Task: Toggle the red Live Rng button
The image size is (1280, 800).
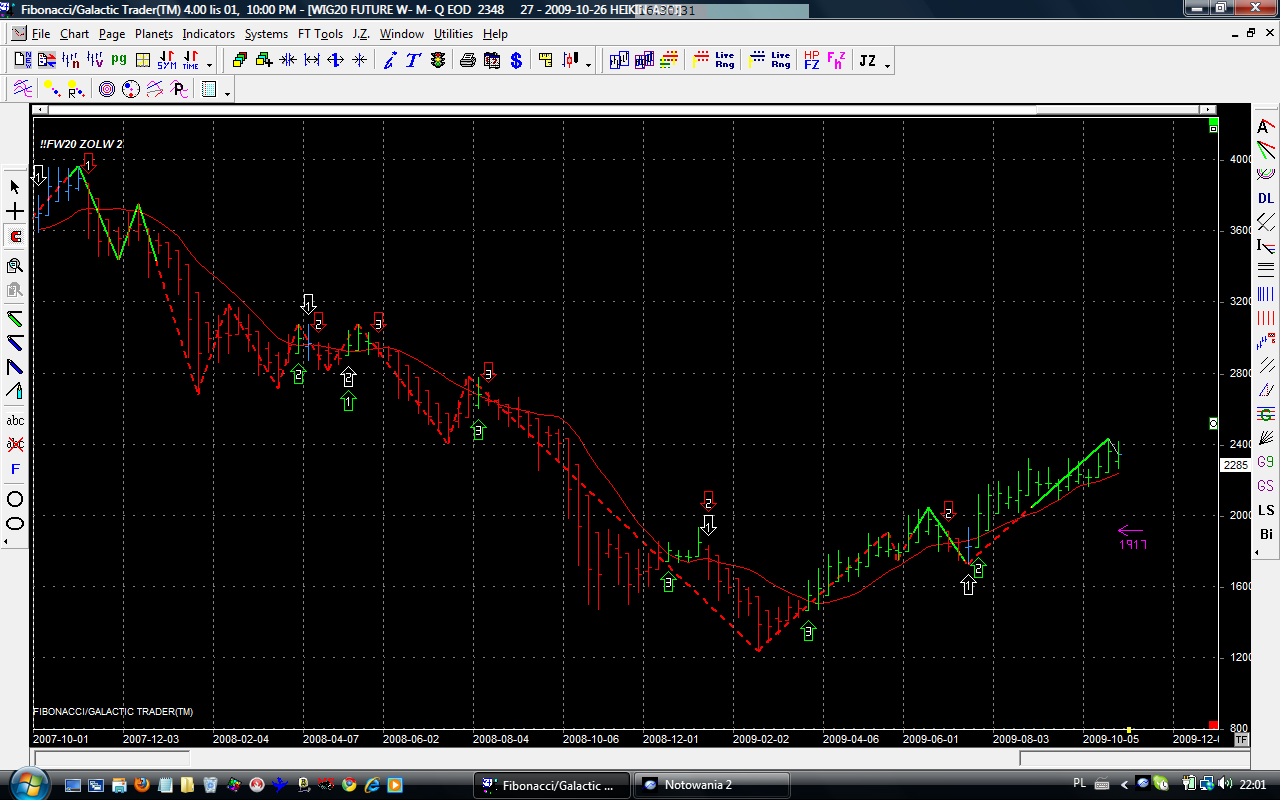Action: [x=714, y=61]
